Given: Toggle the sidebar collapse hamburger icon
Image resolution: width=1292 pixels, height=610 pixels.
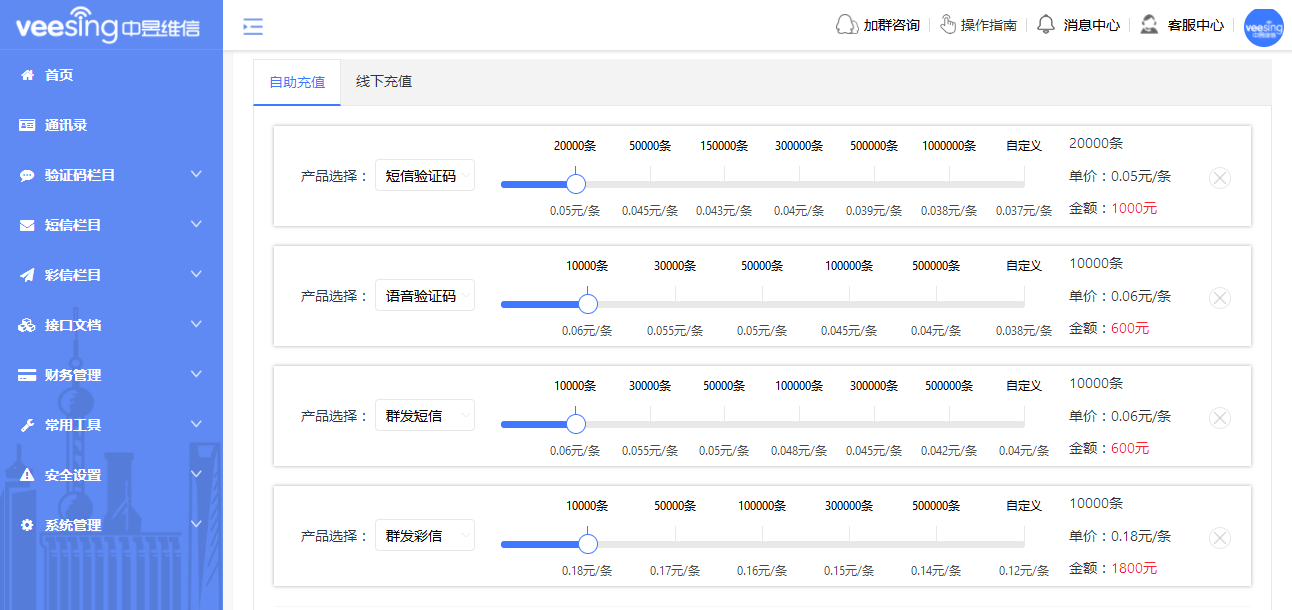Looking at the screenshot, I should (252, 26).
